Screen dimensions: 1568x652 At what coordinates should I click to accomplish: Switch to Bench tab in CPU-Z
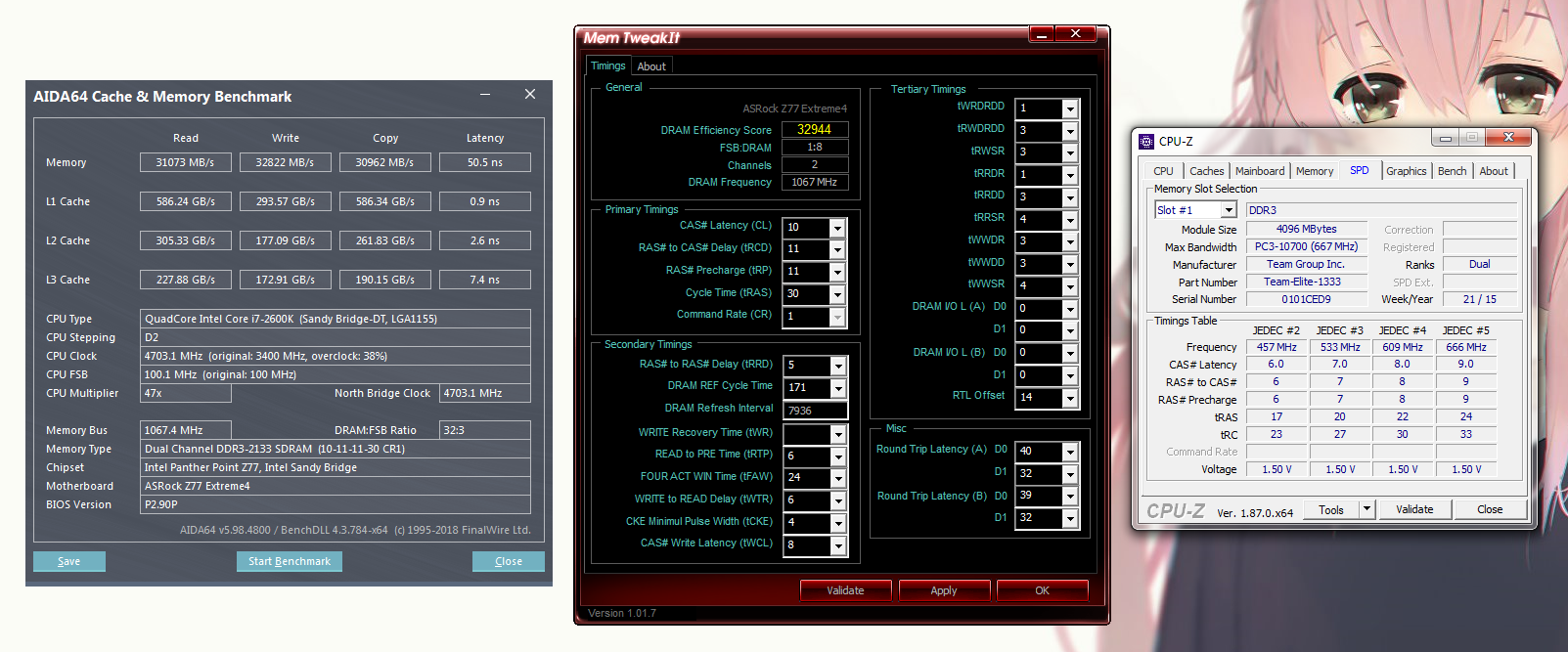(1453, 171)
